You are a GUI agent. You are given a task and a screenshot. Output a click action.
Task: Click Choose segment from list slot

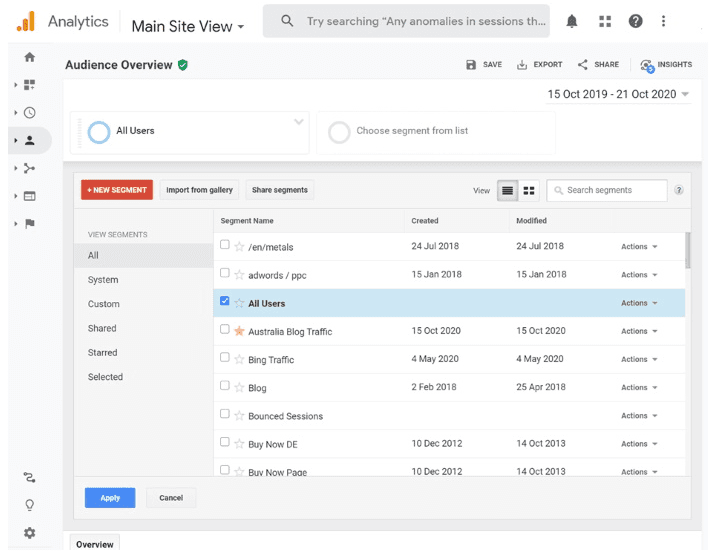pyautogui.click(x=436, y=132)
